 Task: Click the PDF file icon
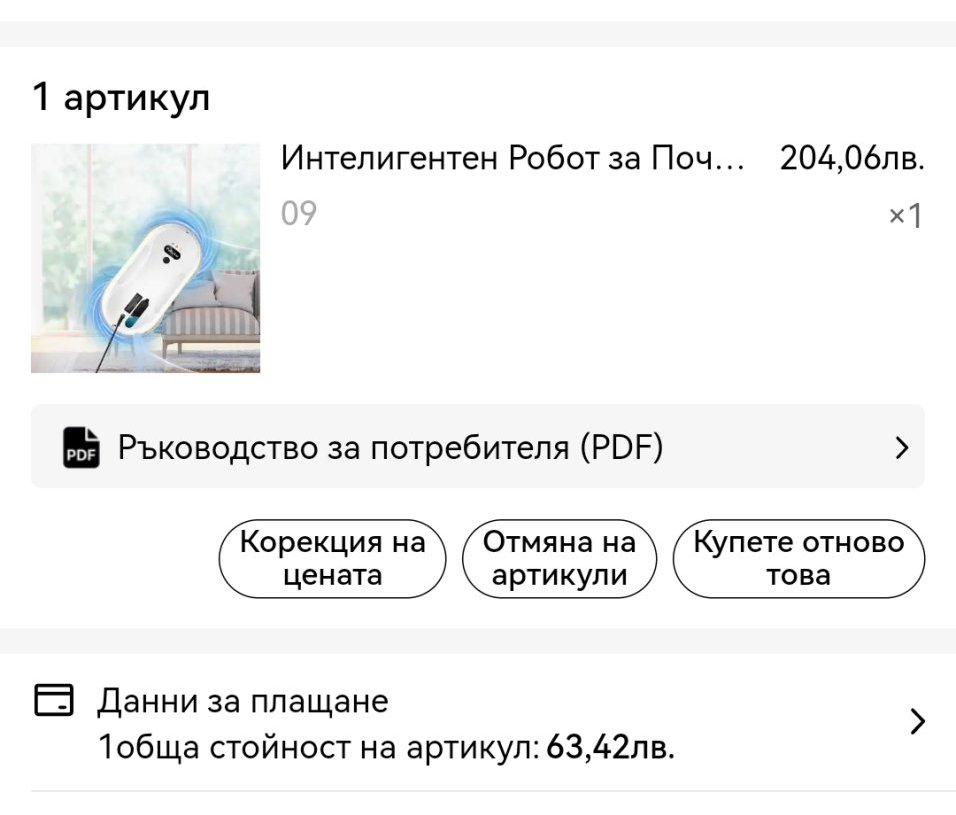pyautogui.click(x=81, y=447)
